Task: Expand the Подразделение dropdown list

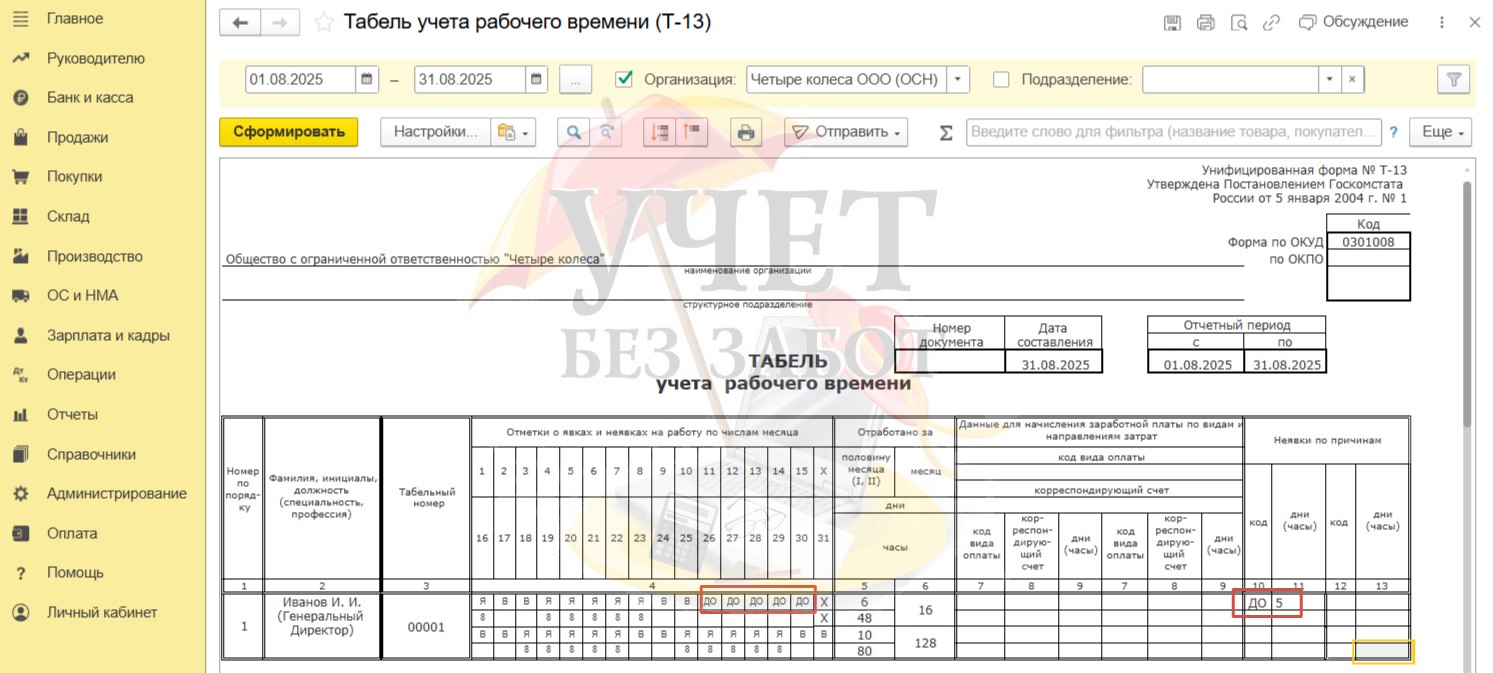Action: tap(1329, 79)
